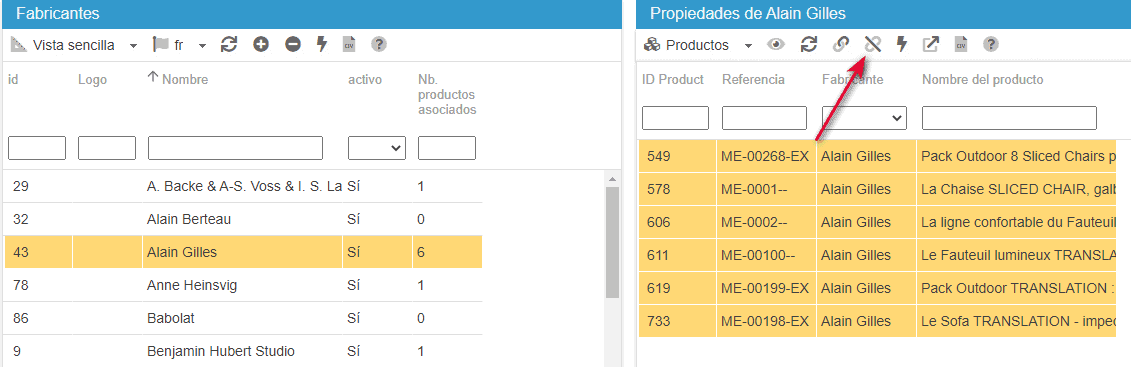This screenshot has width=1131, height=367.
Task: Expand the Vista sencilla view dropdown
Action: [x=74, y=45]
